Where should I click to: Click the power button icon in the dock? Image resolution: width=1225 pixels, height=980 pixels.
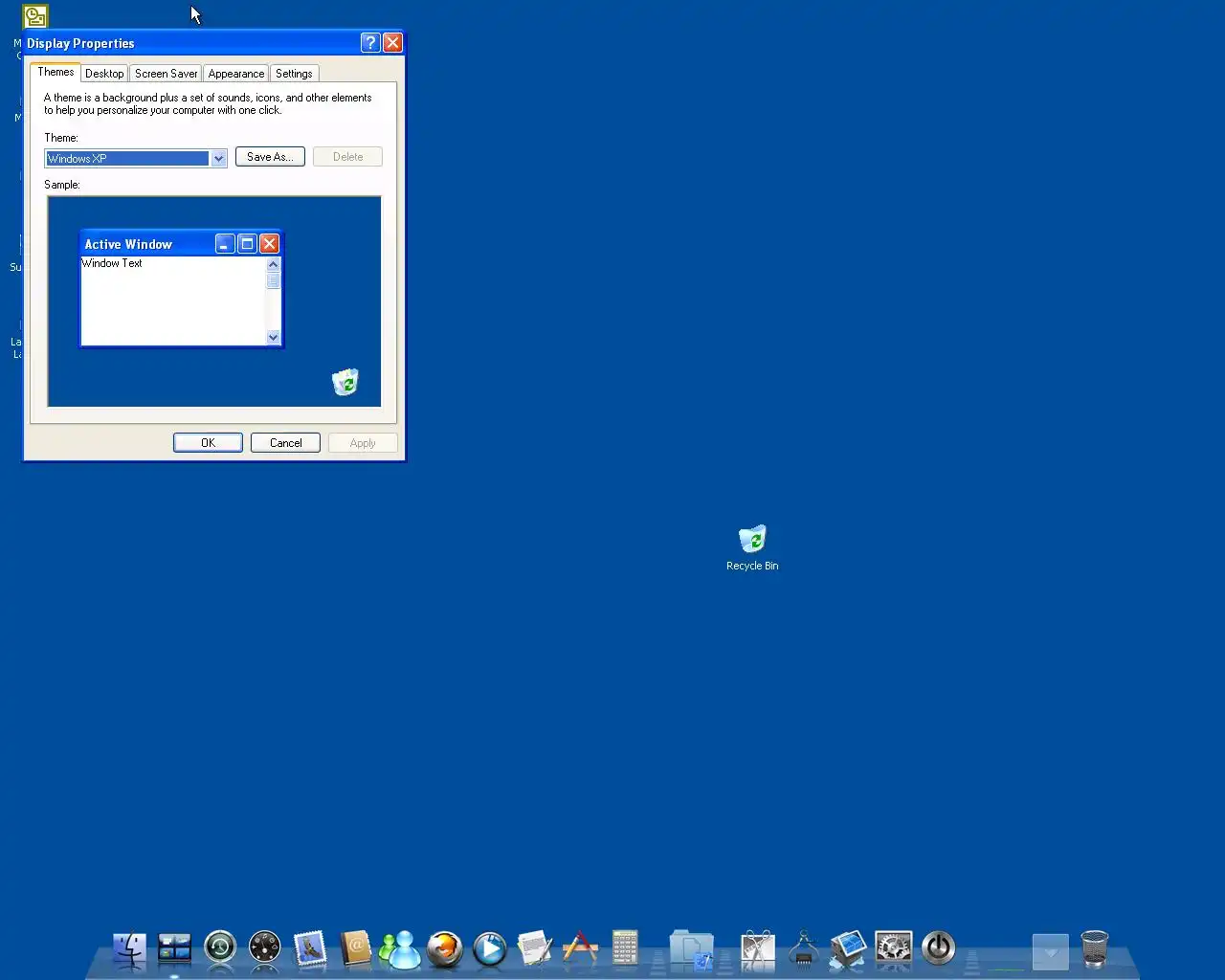click(x=938, y=948)
